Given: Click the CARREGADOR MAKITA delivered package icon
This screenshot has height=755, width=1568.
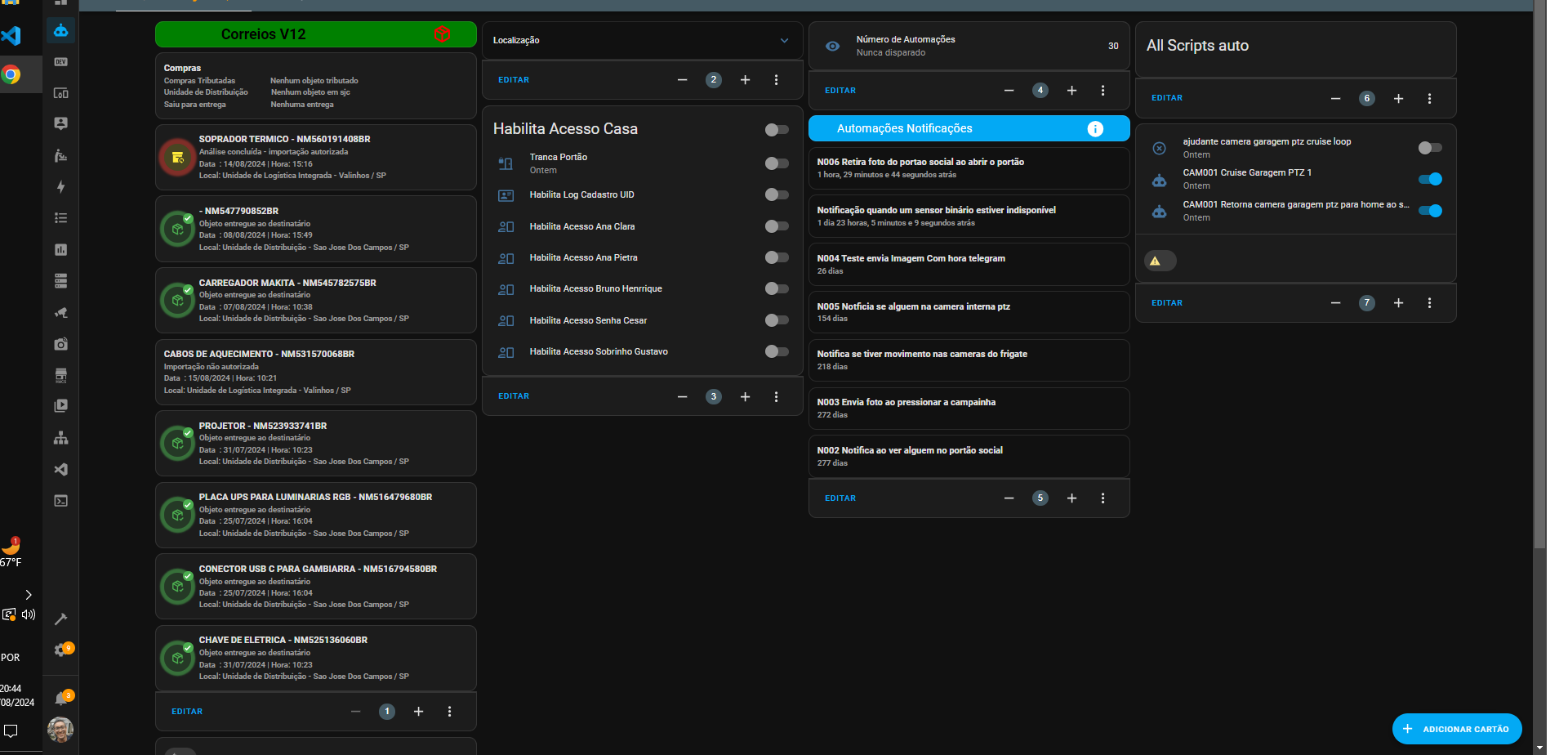Looking at the screenshot, I should coord(177,301).
